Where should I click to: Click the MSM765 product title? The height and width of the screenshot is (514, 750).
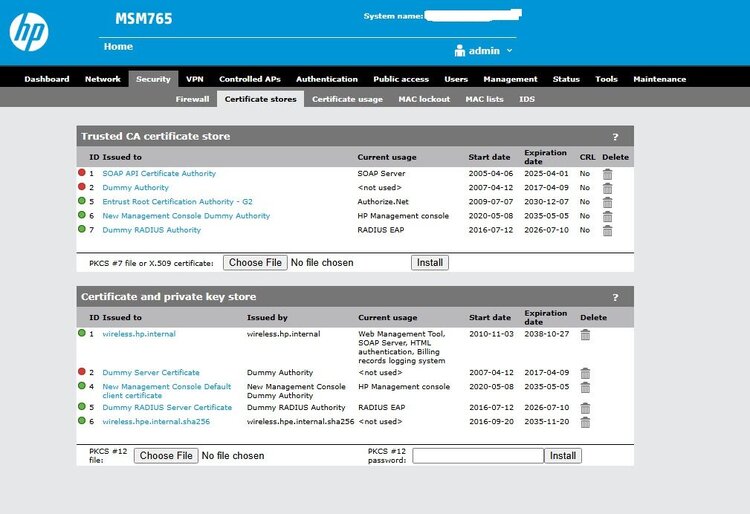pyautogui.click(x=143, y=19)
